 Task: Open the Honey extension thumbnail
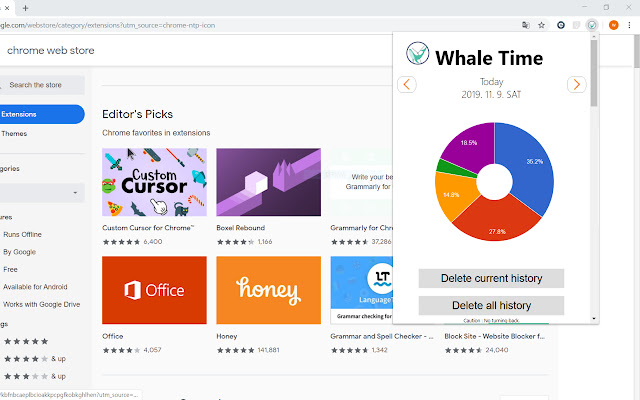(x=269, y=290)
